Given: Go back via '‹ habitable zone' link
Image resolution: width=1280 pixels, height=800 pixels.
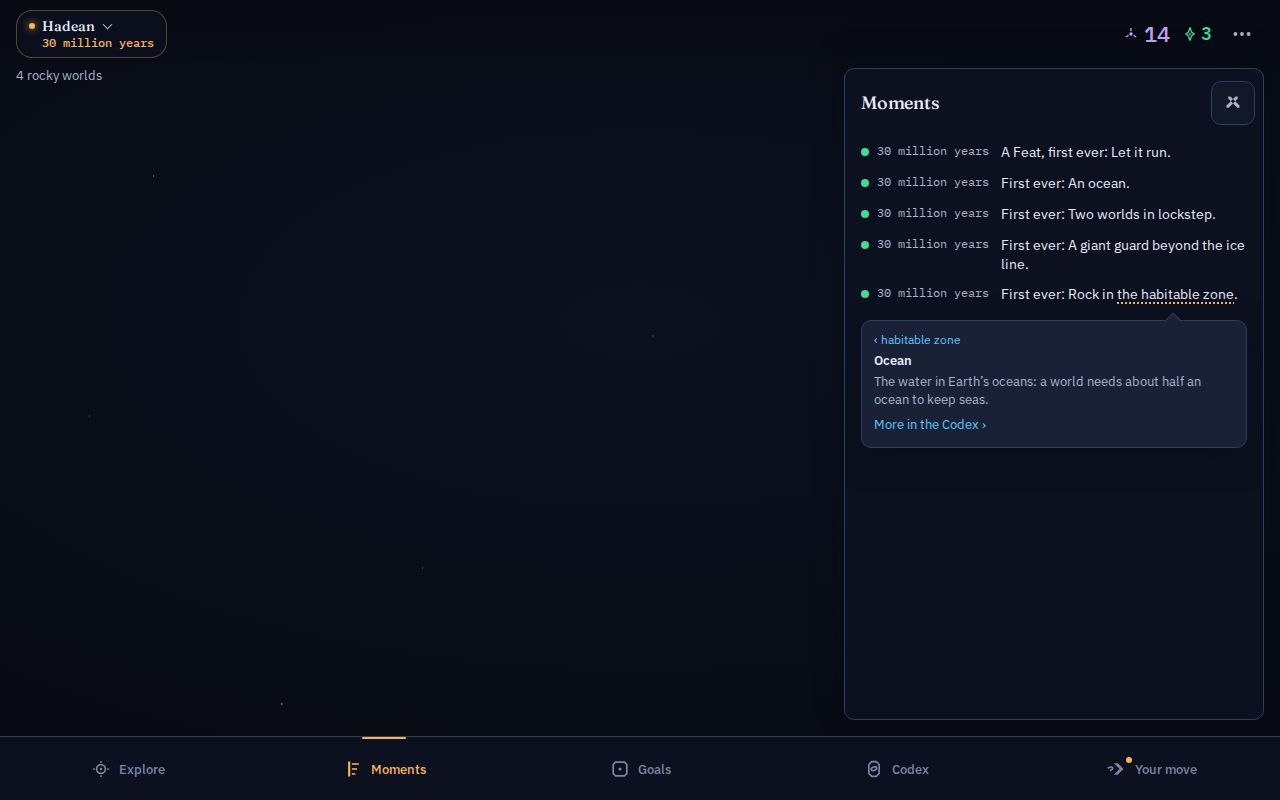Looking at the screenshot, I should click(x=917, y=340).
